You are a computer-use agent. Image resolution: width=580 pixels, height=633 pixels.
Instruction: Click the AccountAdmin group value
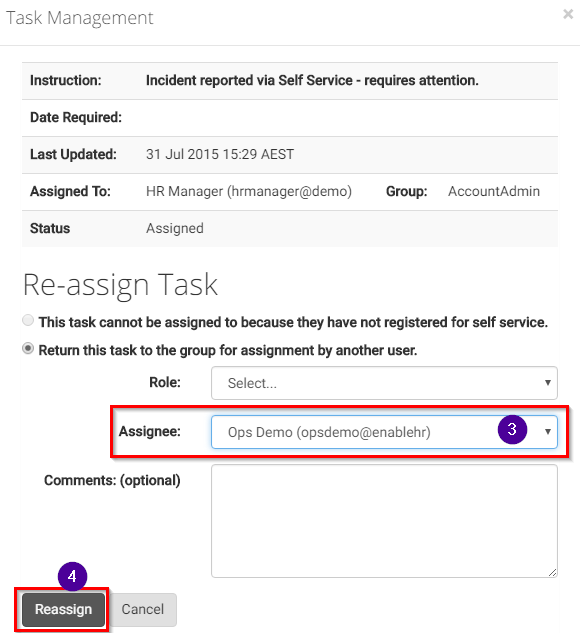[x=494, y=191]
